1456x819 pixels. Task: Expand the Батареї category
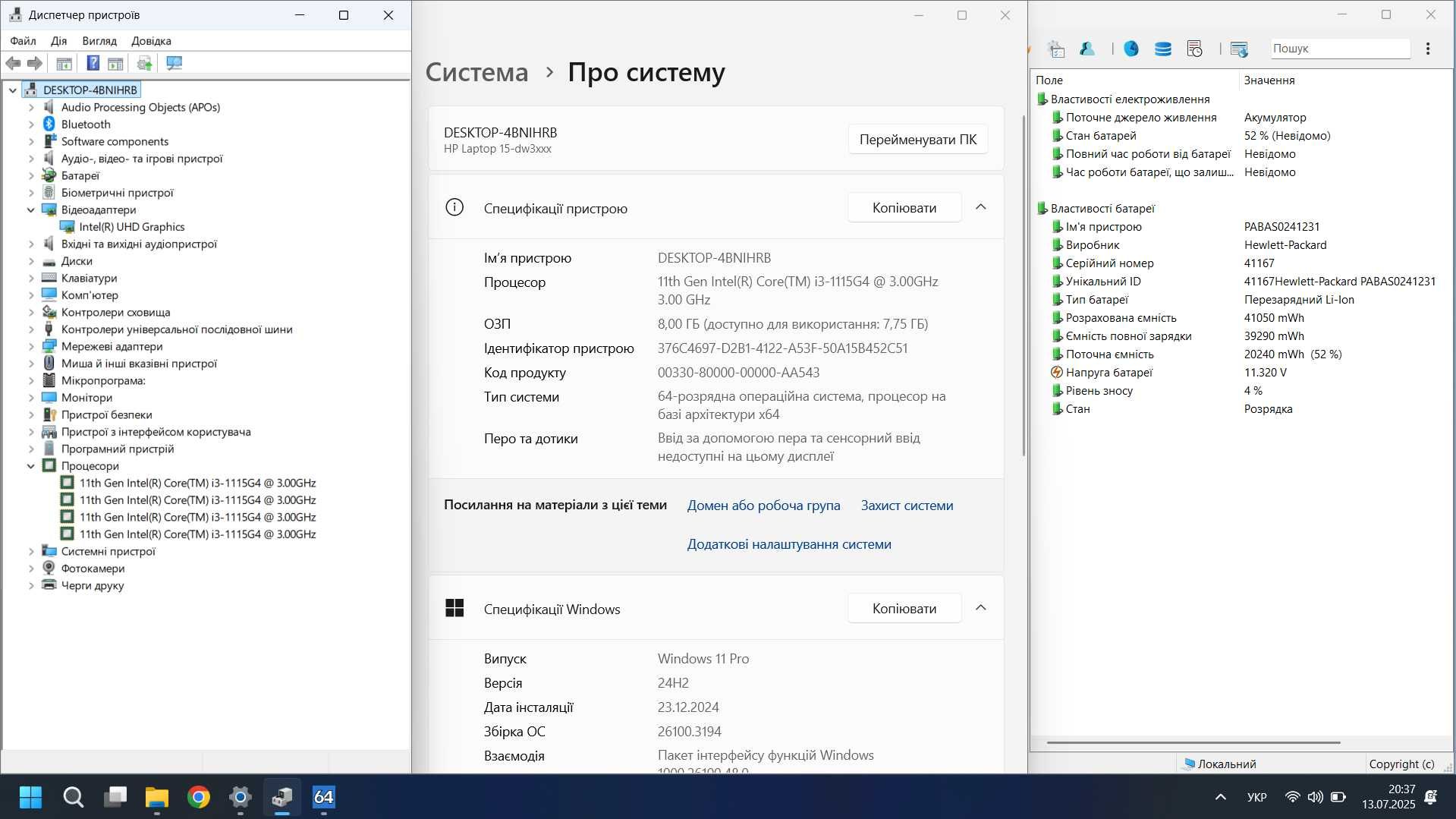(x=31, y=176)
